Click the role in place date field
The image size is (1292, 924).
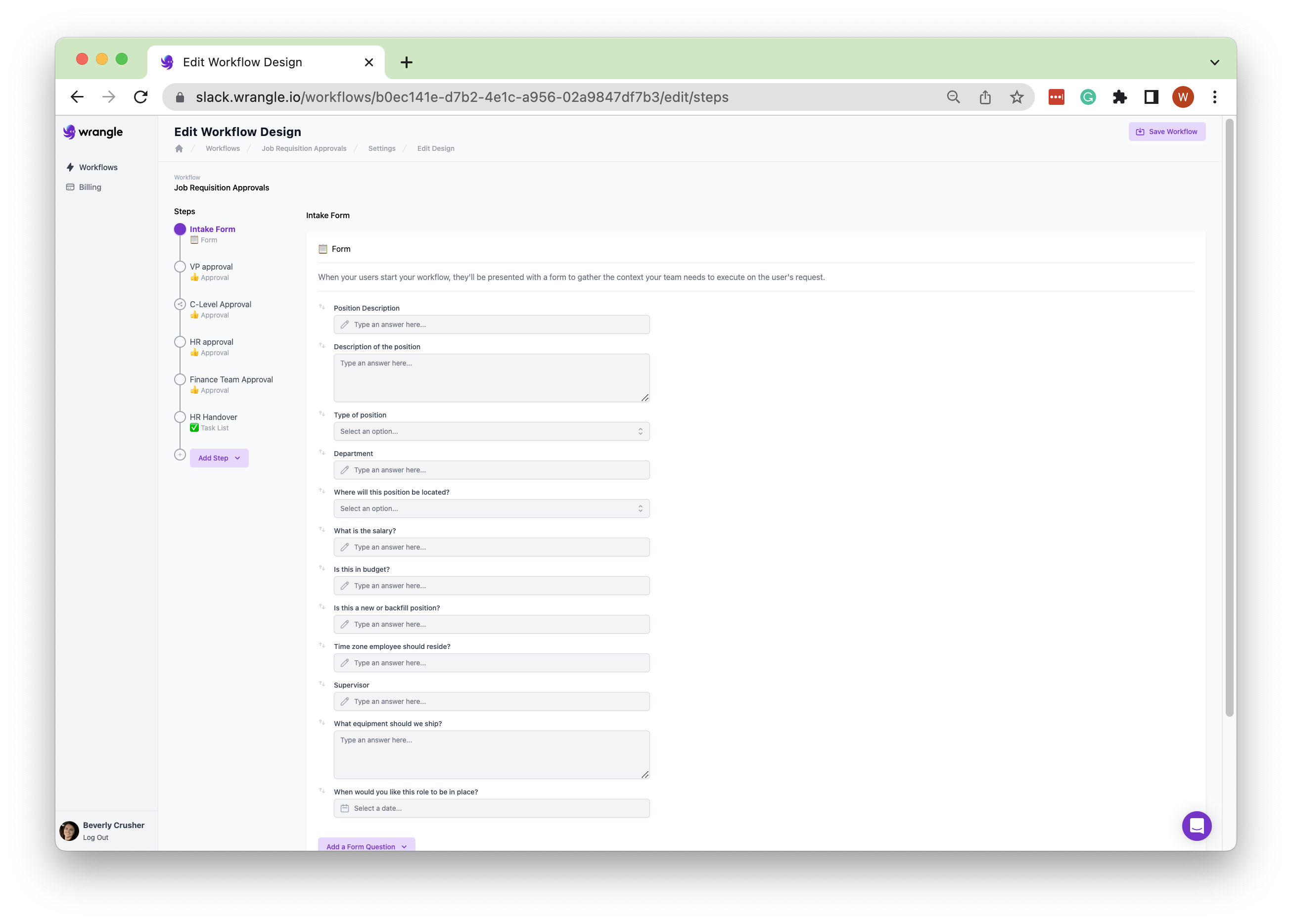point(491,808)
